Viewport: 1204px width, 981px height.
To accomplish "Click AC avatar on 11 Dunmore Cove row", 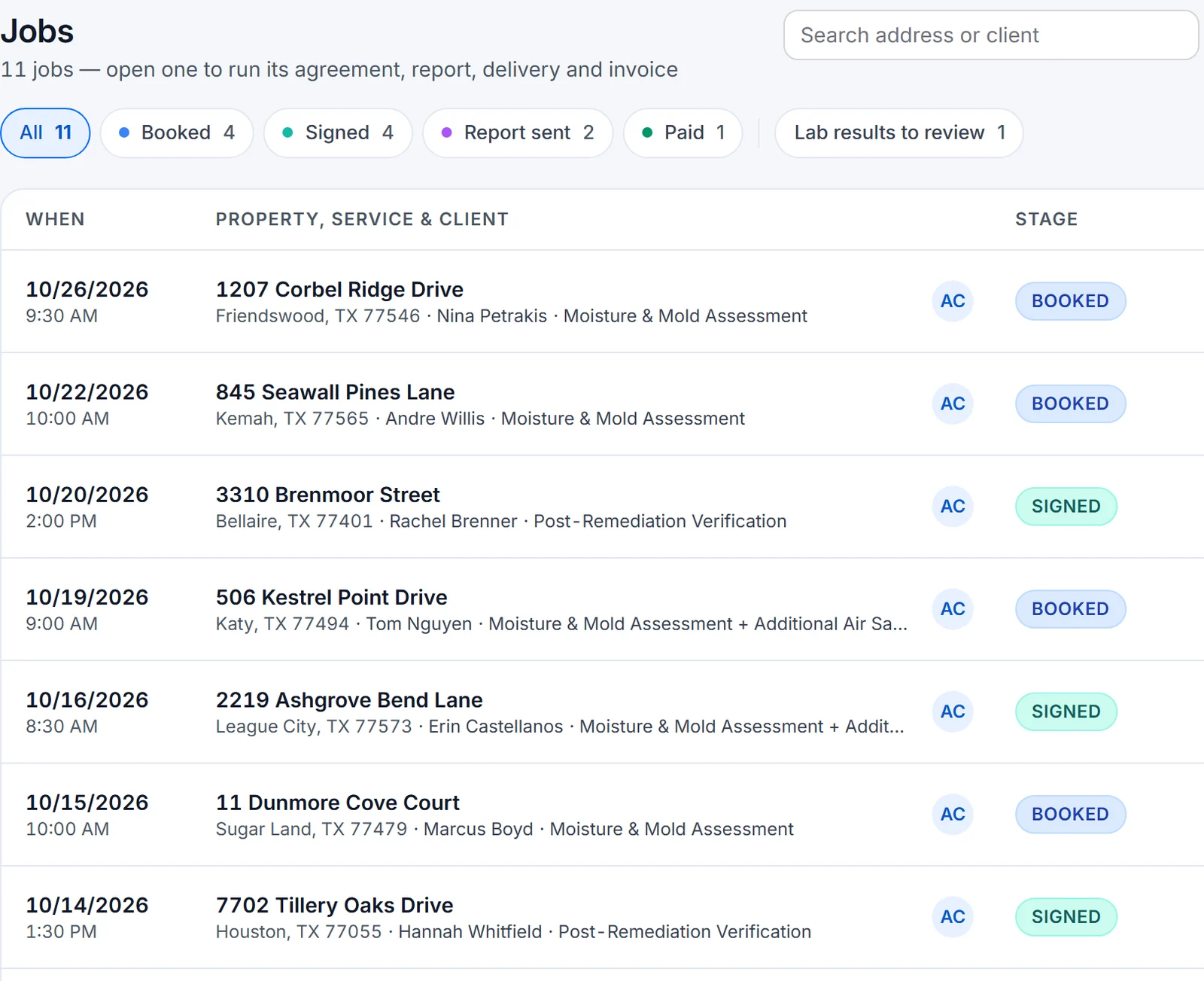I will 953,815.
